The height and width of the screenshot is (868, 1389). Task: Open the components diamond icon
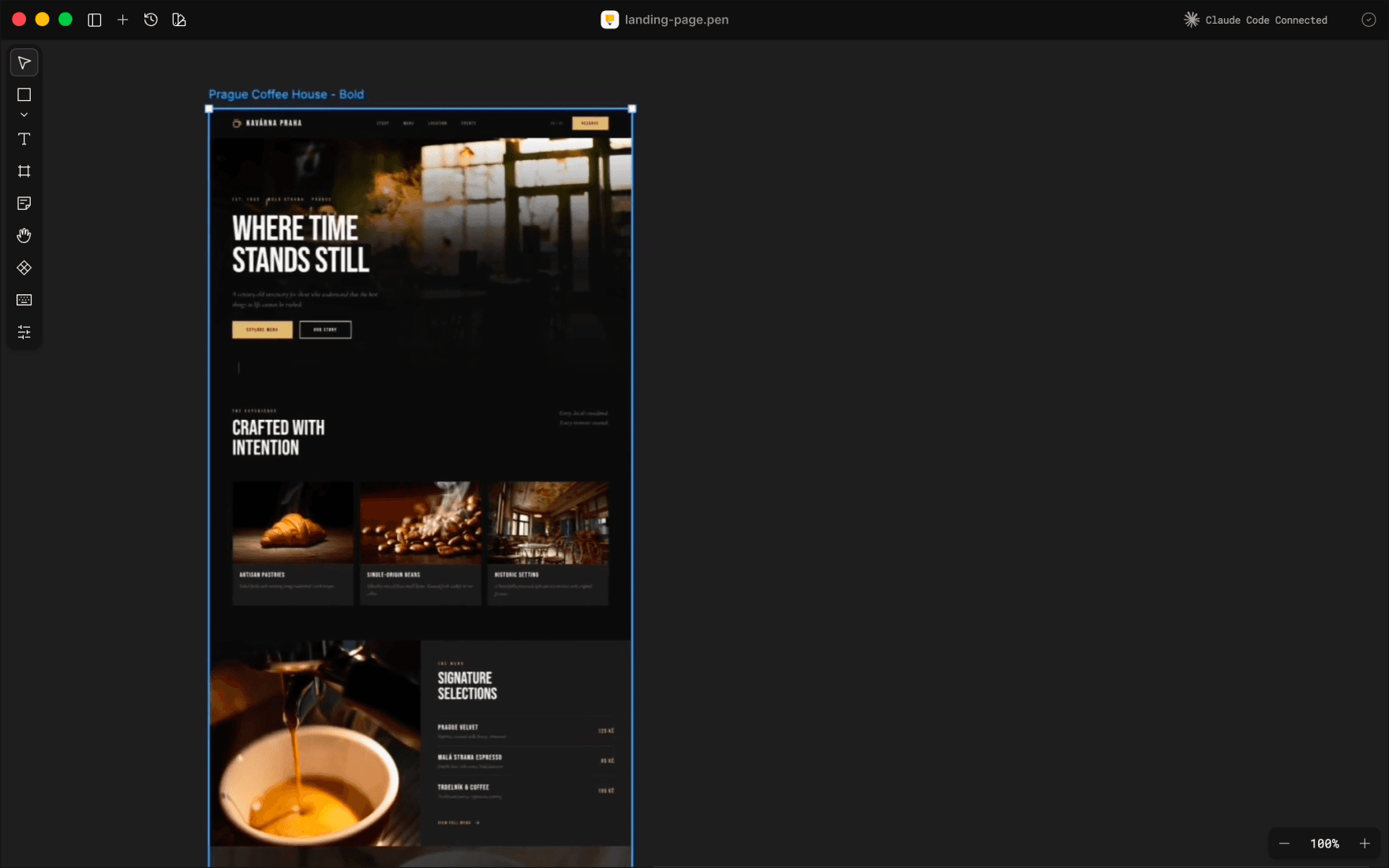(x=24, y=268)
